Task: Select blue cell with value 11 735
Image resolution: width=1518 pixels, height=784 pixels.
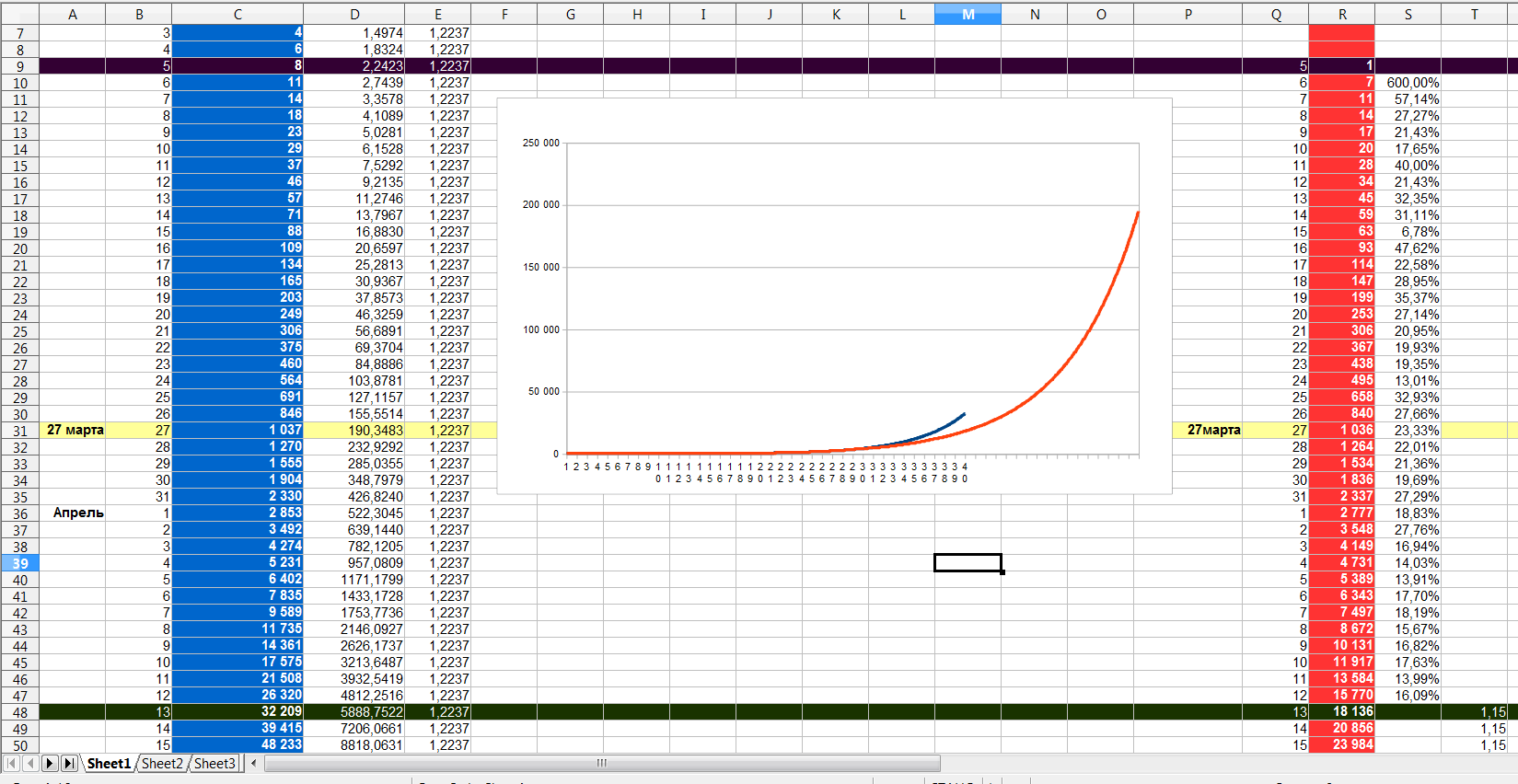Action: (x=238, y=628)
